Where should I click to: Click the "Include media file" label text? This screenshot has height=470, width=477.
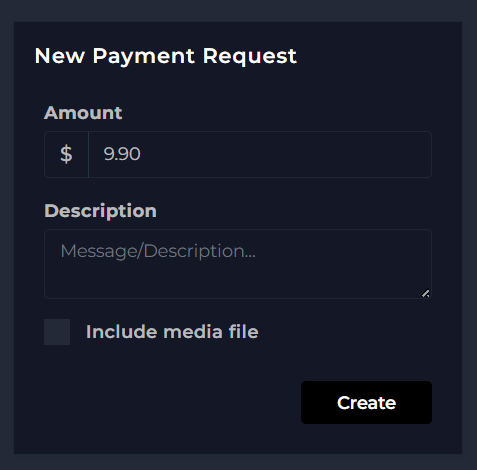click(172, 332)
